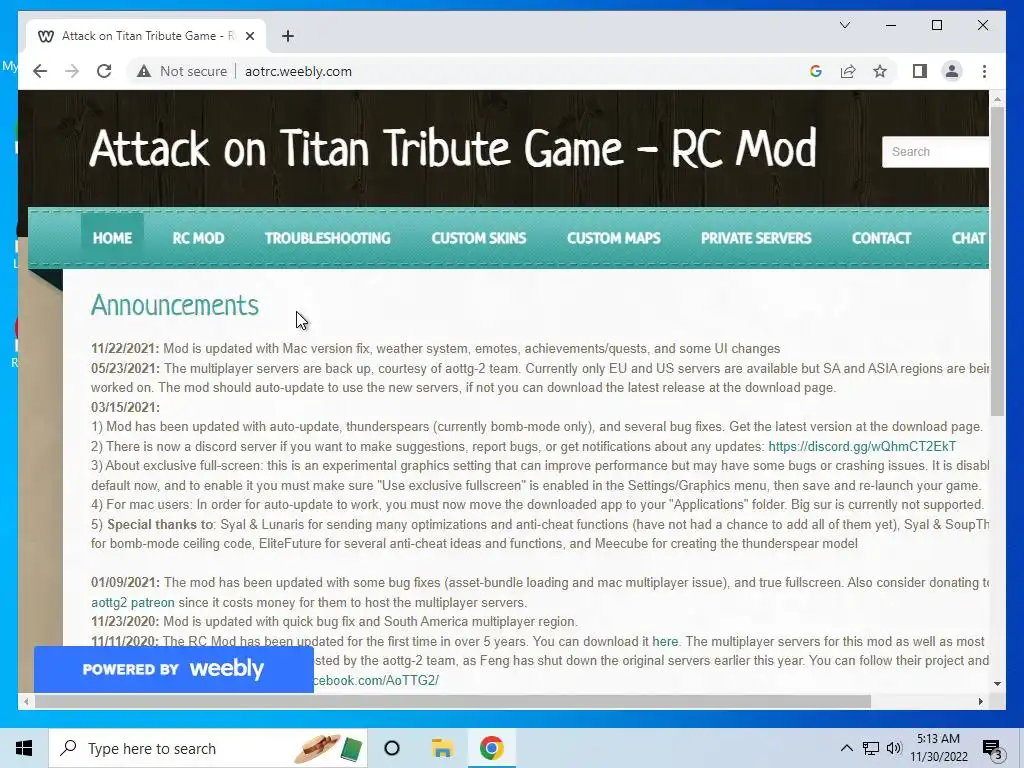The height and width of the screenshot is (768, 1024).
Task: Go back to the previous page
Action: pyautogui.click(x=40, y=71)
